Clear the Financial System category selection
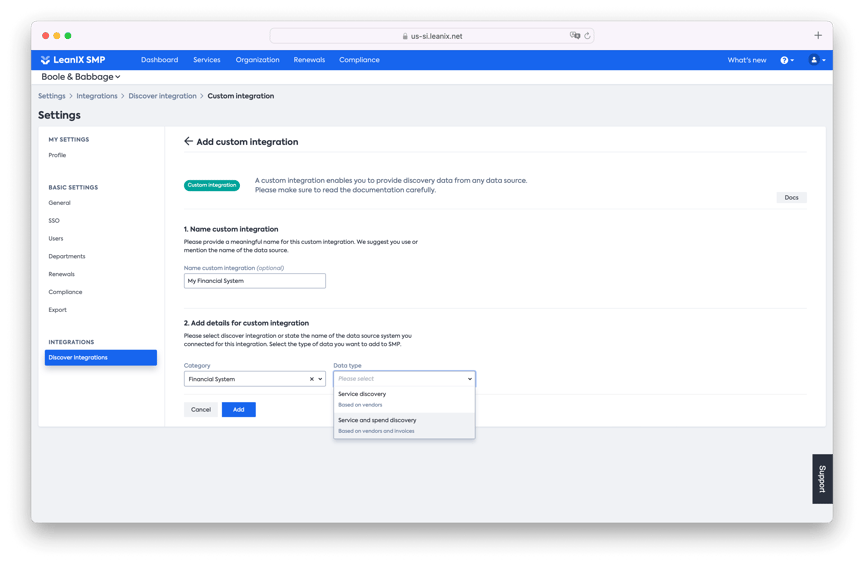This screenshot has width=864, height=564. 311,380
